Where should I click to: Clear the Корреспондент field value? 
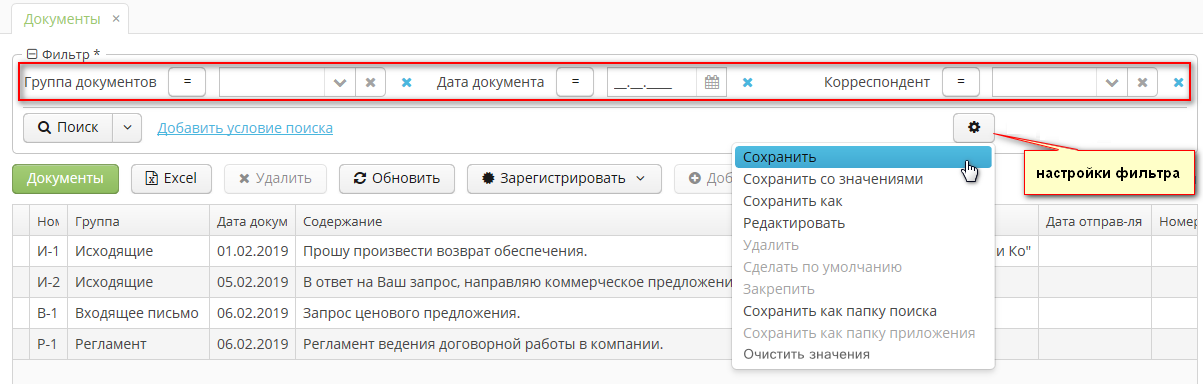coord(1142,83)
